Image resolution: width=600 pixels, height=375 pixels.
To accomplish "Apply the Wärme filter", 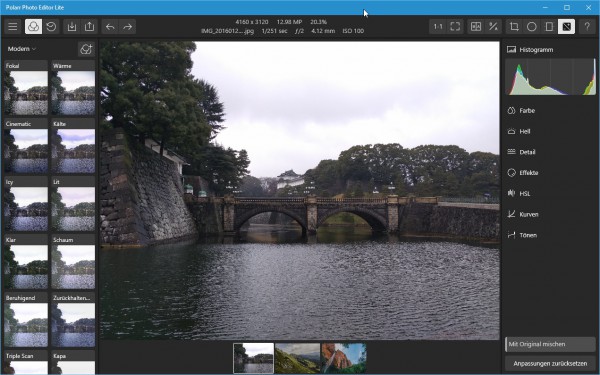I will [x=73, y=88].
